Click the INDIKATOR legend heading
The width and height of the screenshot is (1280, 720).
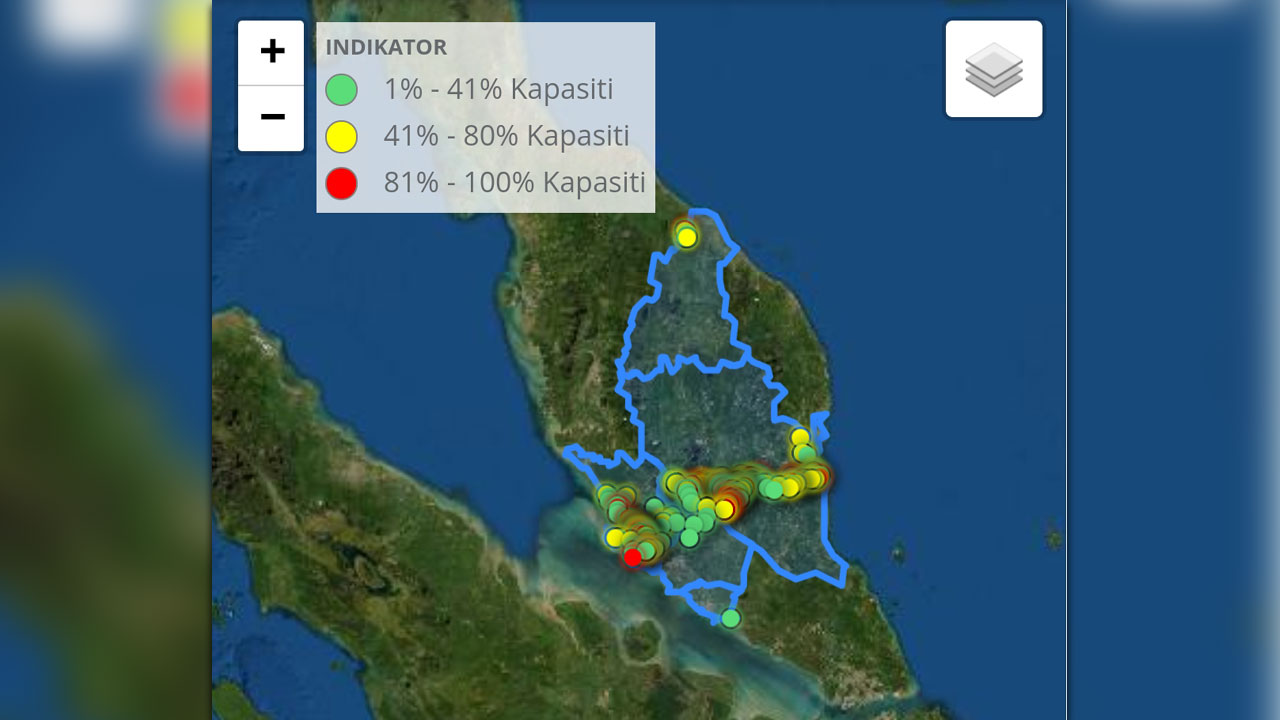(386, 47)
